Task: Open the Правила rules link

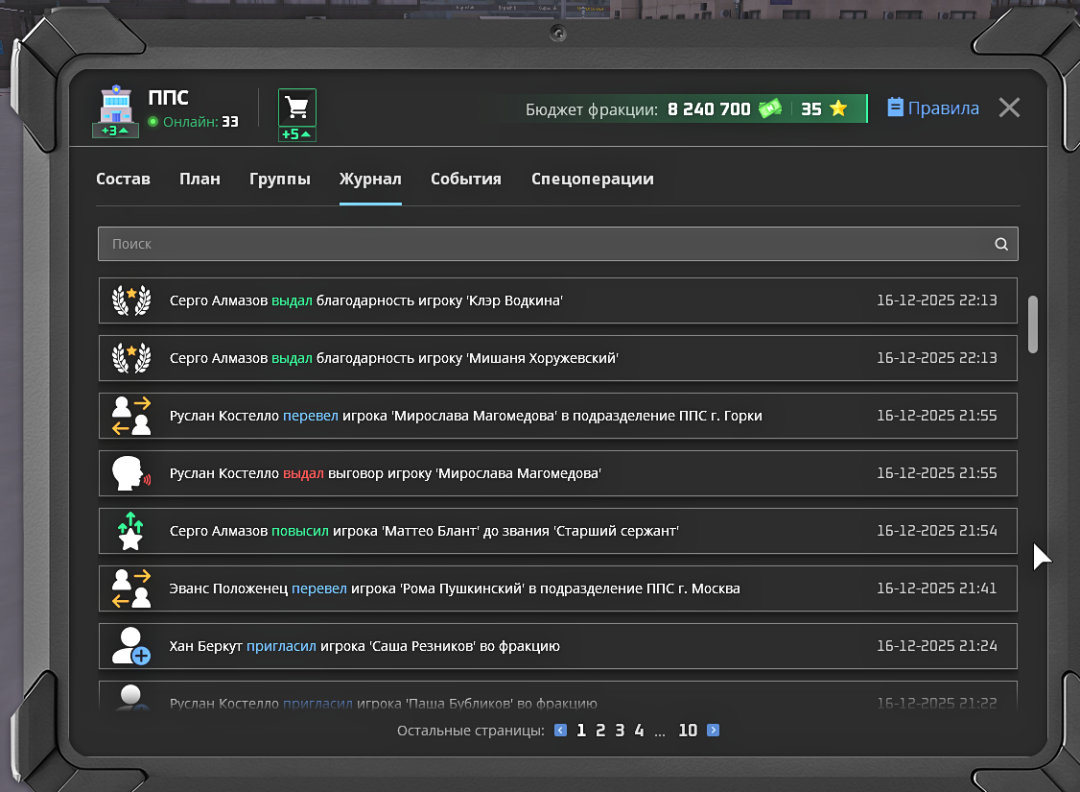Action: tap(933, 108)
